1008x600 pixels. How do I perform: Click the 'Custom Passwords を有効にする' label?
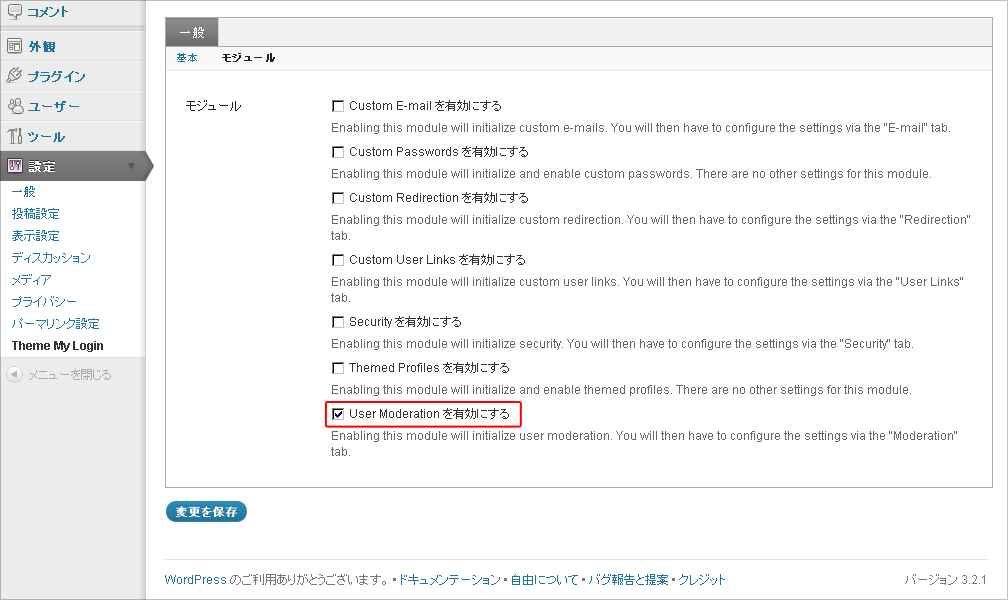click(x=439, y=152)
